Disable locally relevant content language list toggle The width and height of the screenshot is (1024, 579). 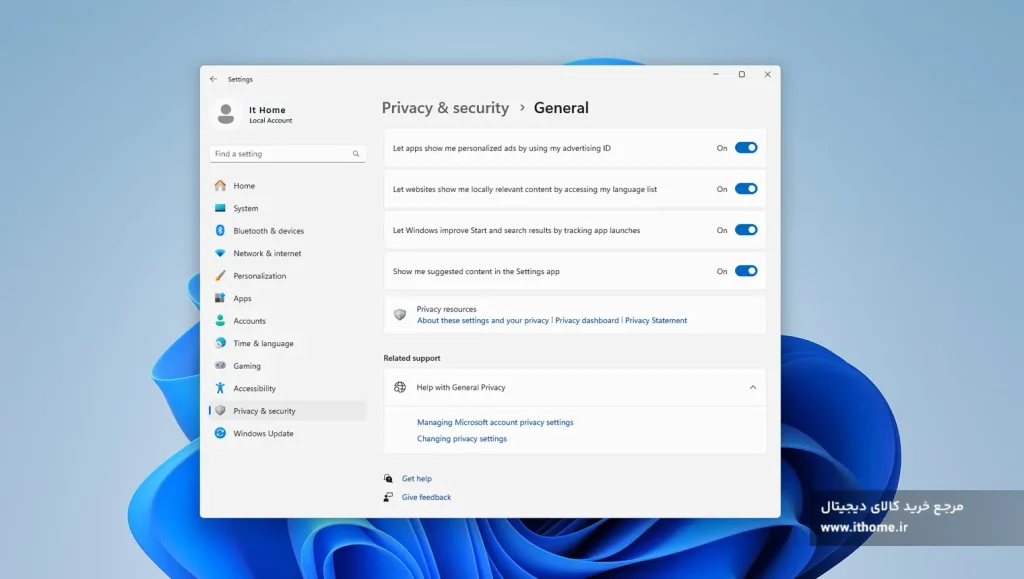746,189
